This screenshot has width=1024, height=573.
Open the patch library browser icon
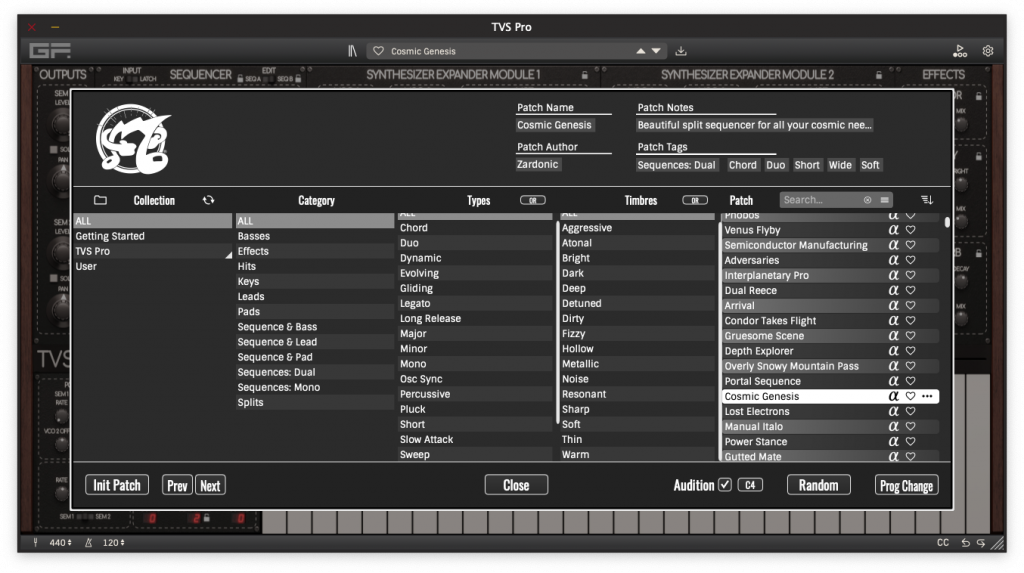point(352,51)
